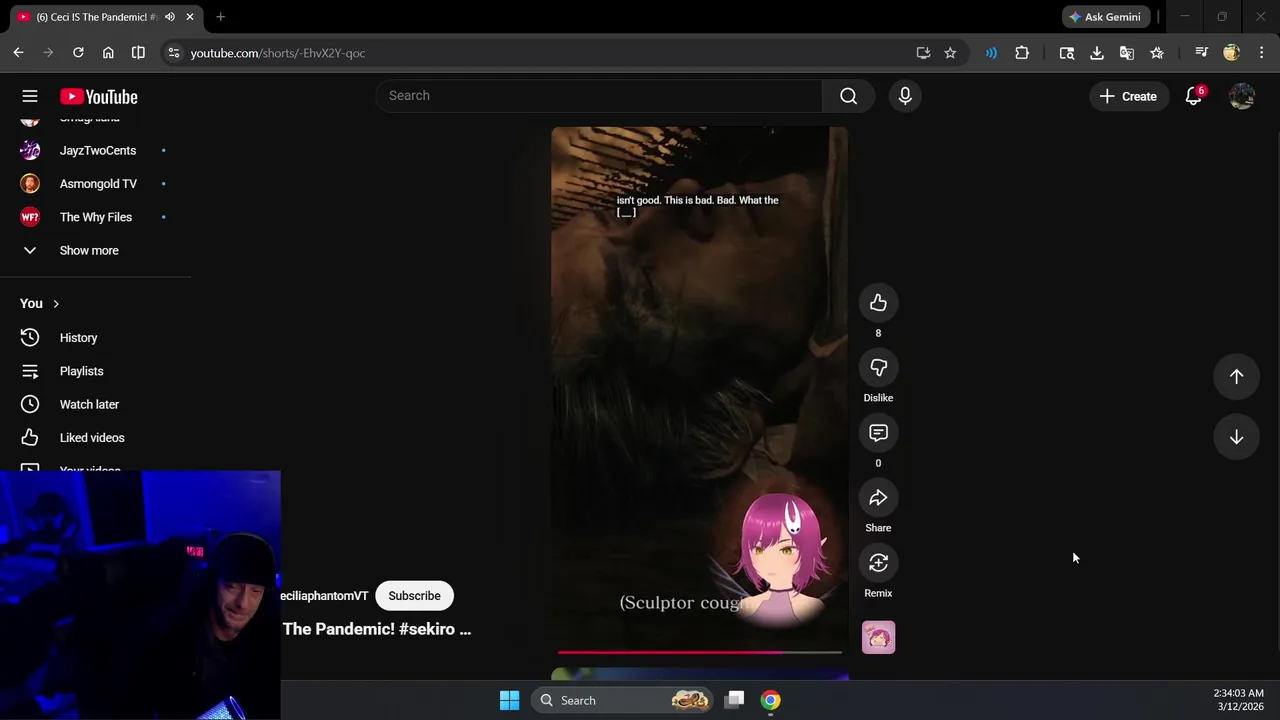
Task: Go to previous Short with up arrow
Action: click(1236, 376)
